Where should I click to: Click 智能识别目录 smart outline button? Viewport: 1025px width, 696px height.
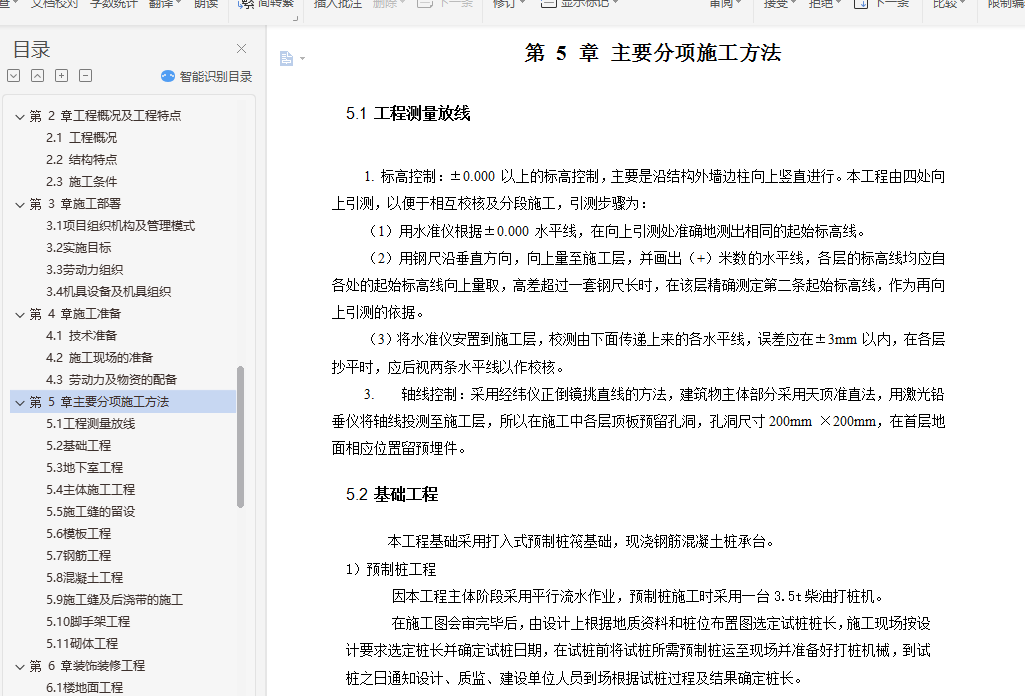pos(207,76)
